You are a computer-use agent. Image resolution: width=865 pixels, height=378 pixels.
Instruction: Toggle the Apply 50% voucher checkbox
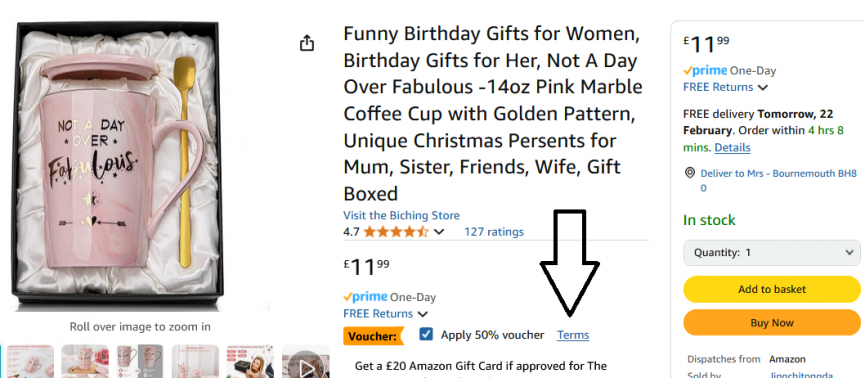click(426, 334)
